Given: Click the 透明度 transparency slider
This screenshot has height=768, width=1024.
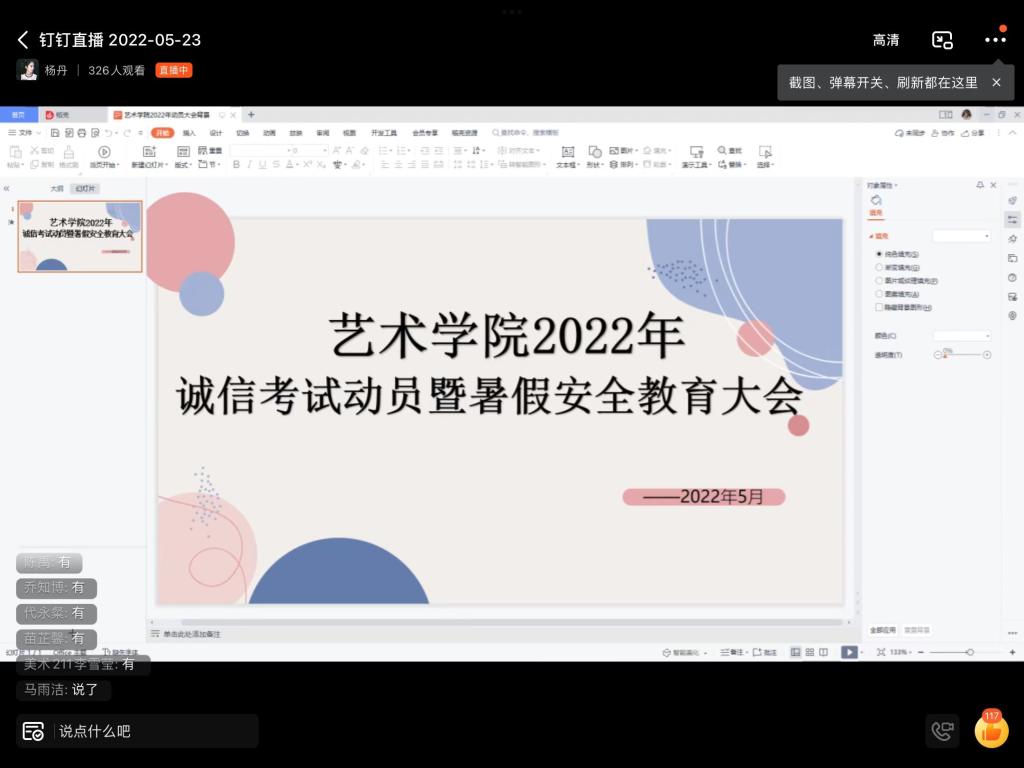Looking at the screenshot, I should [962, 355].
